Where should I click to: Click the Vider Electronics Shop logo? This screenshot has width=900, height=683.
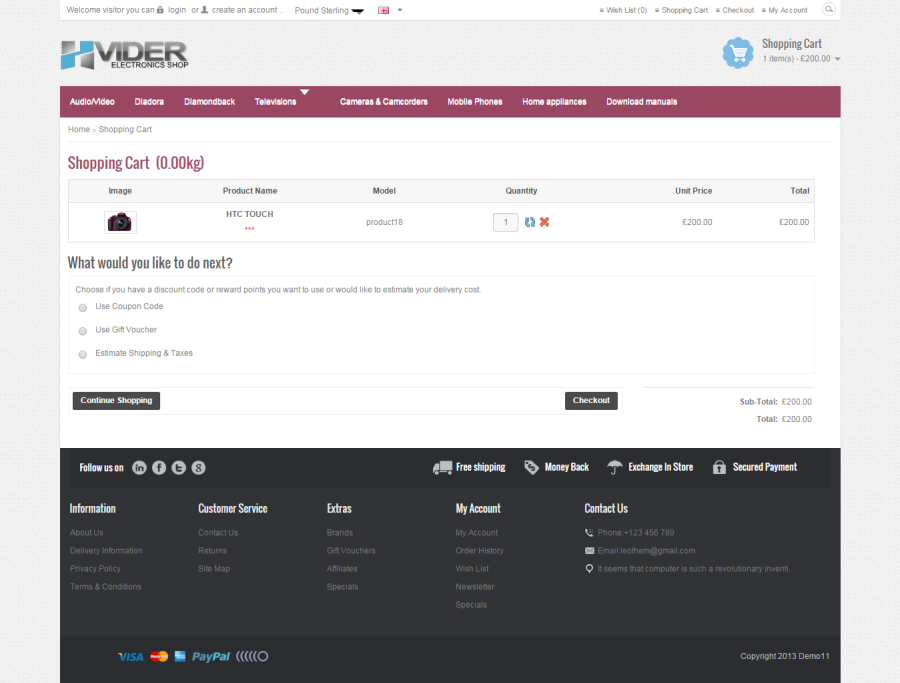pos(125,55)
